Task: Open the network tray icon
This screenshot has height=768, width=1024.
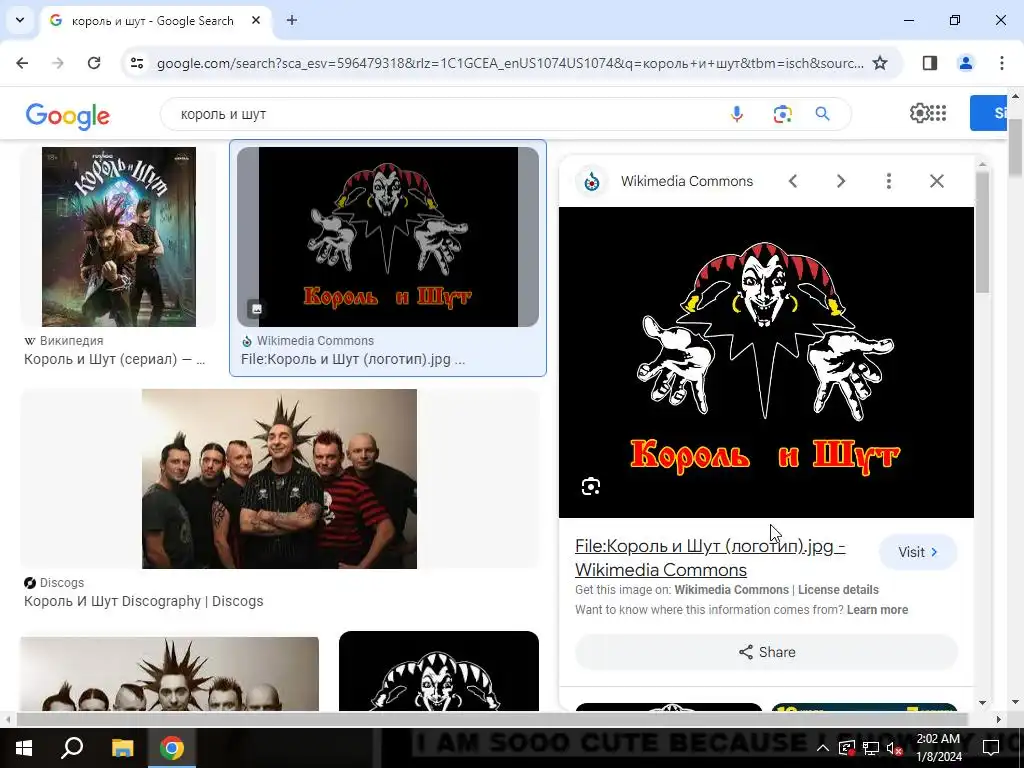Action: pos(871,748)
